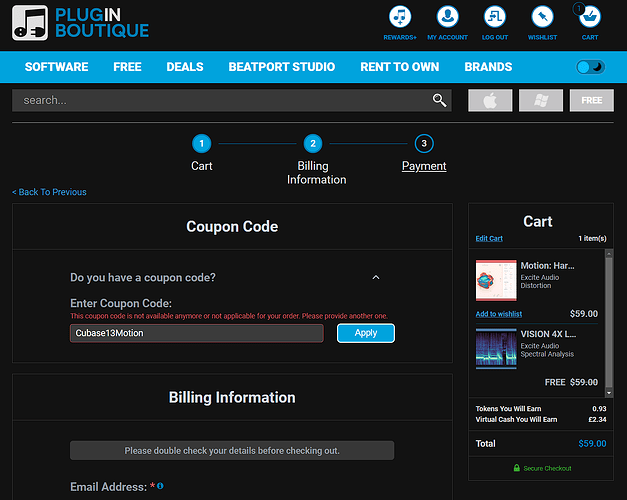Open the Cart basket icon
The image size is (627, 500).
point(590,17)
